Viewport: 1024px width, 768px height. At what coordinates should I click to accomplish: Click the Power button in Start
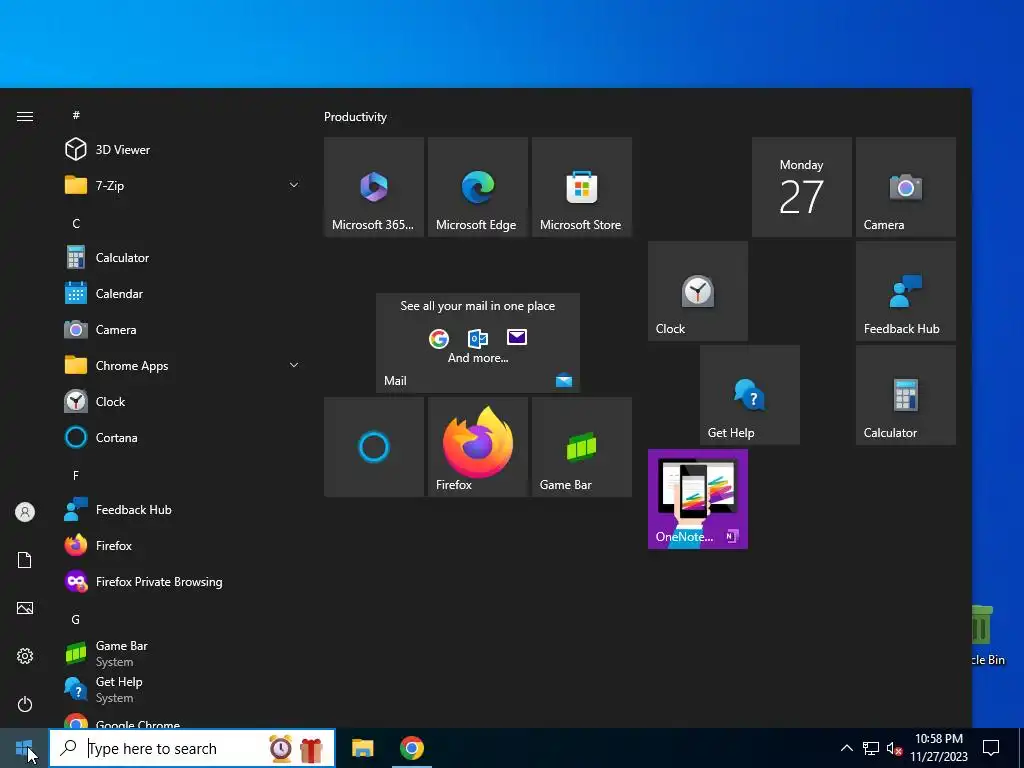pyautogui.click(x=25, y=704)
